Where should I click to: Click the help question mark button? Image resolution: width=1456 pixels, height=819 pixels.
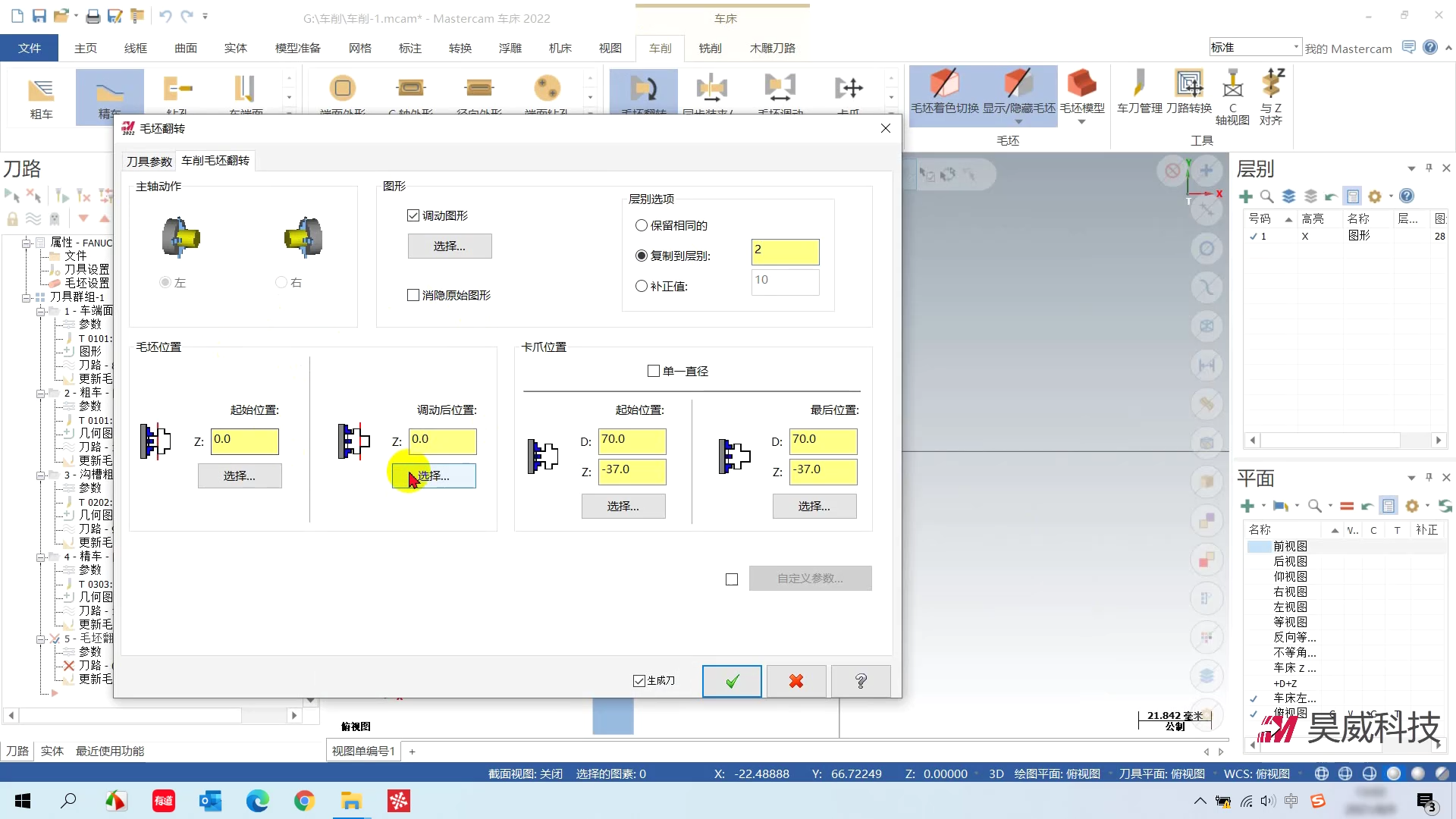(x=861, y=681)
